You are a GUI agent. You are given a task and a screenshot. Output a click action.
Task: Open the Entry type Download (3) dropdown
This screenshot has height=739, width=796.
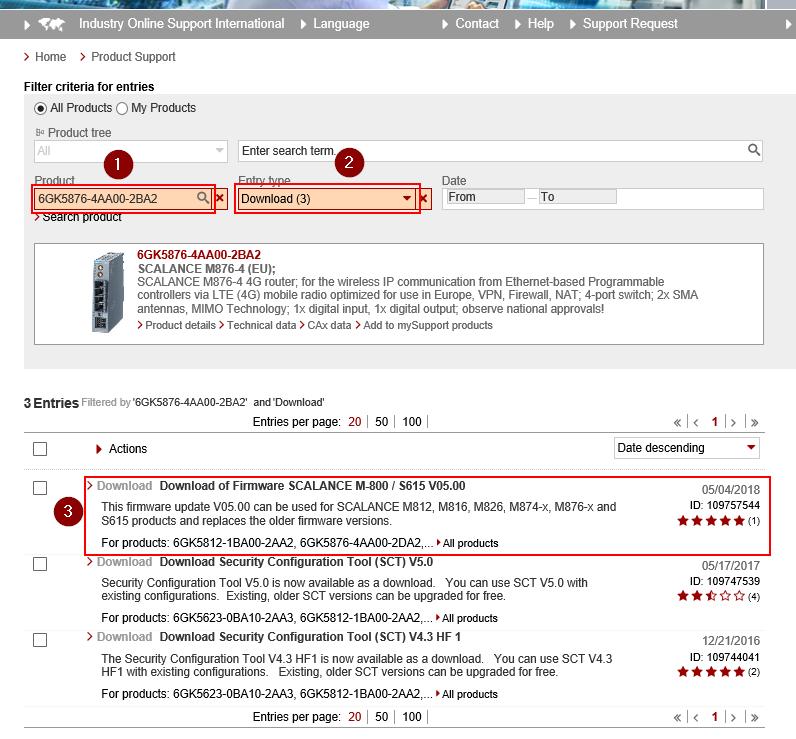click(326, 198)
